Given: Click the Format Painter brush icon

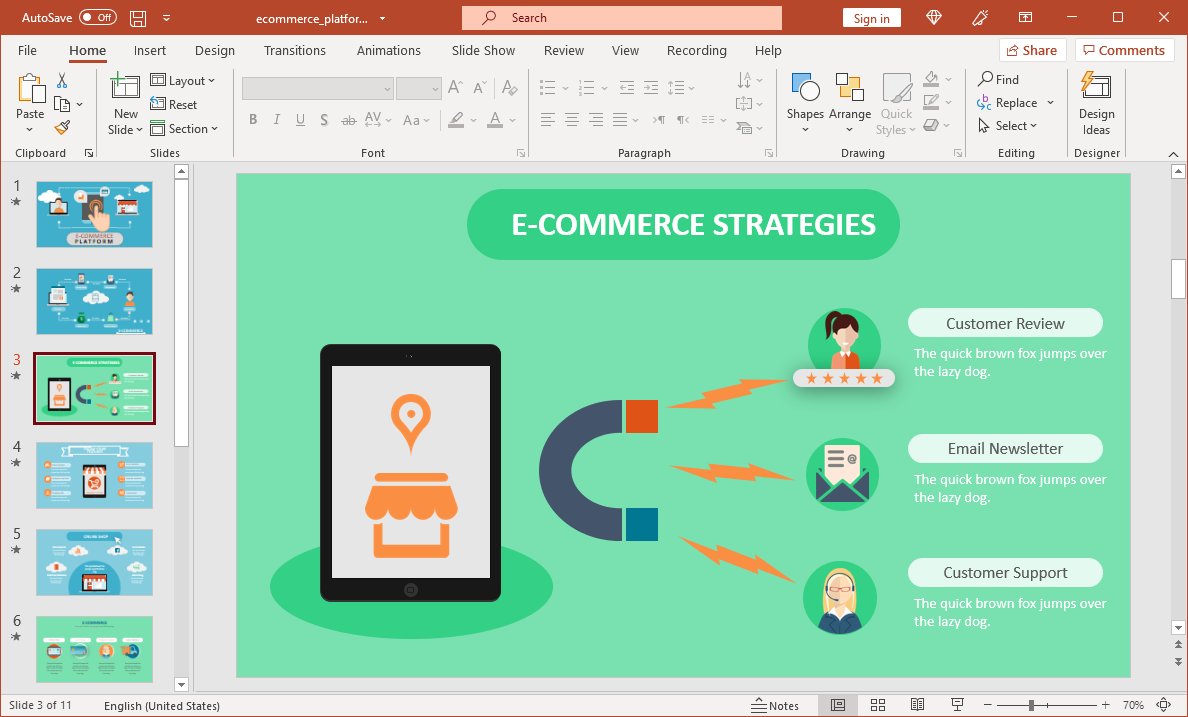Looking at the screenshot, I should click(x=62, y=128).
